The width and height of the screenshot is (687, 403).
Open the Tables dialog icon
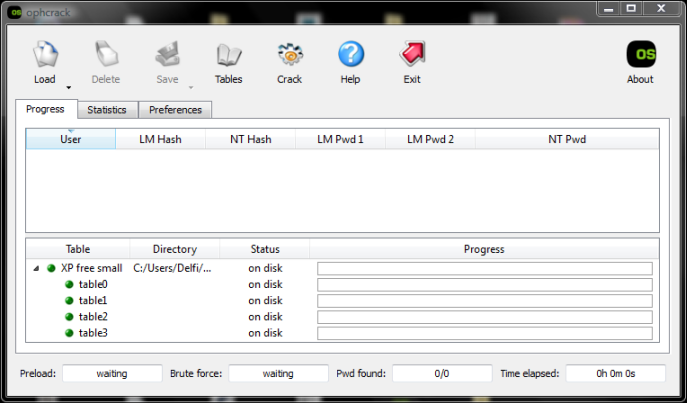click(x=229, y=55)
